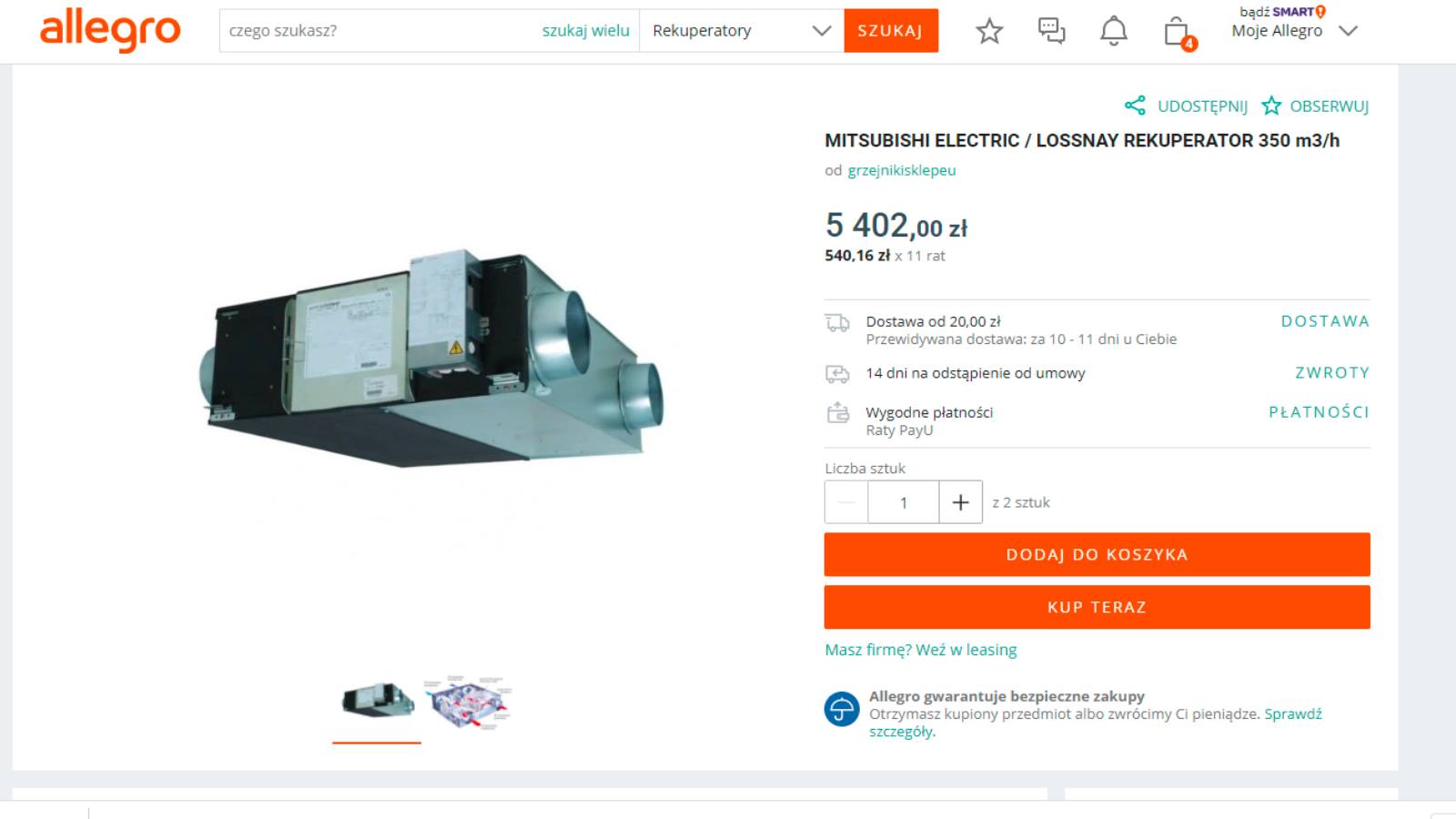This screenshot has height=819, width=1456.
Task: Select the second product diagram thumbnail
Action: (470, 702)
